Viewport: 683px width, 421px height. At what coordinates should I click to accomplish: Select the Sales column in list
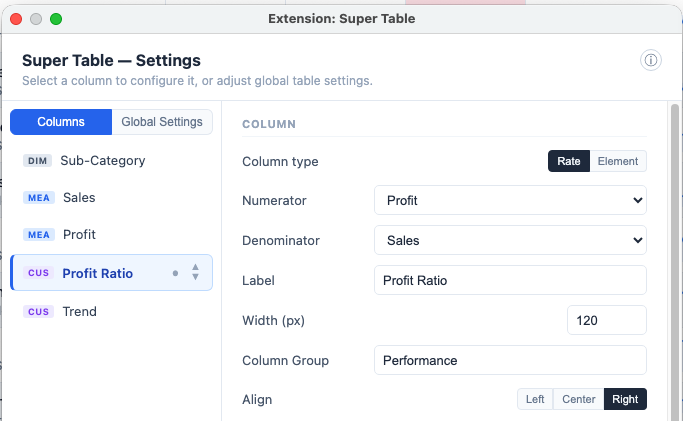[x=112, y=198]
